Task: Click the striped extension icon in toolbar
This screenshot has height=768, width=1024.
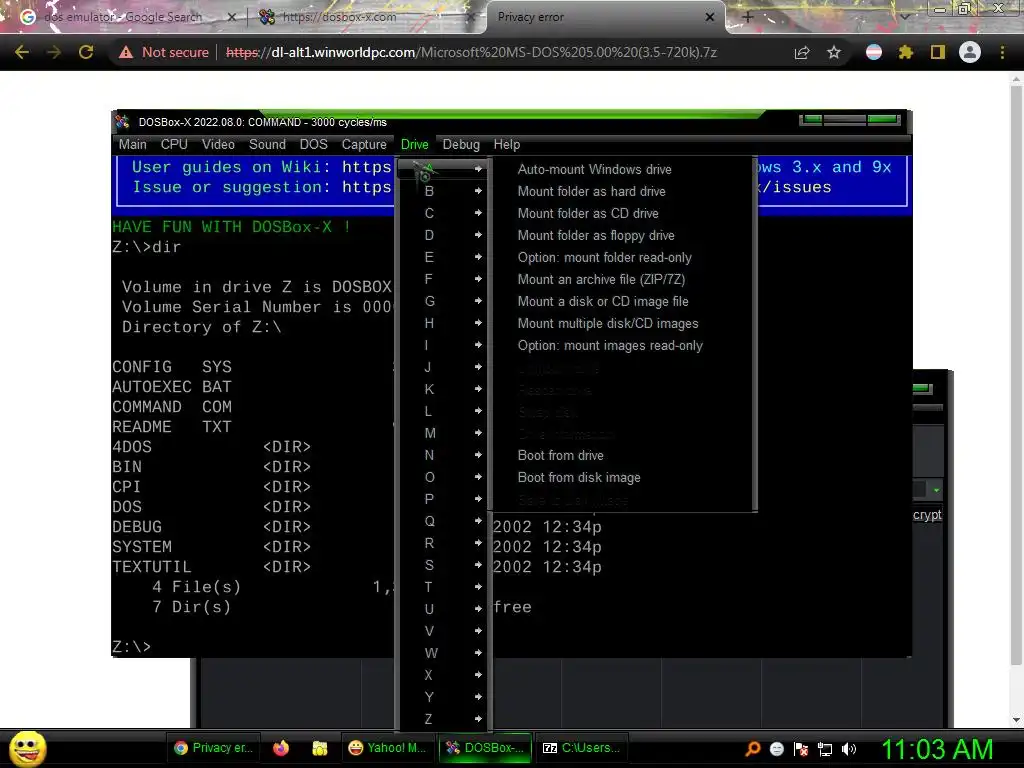Action: tap(874, 52)
